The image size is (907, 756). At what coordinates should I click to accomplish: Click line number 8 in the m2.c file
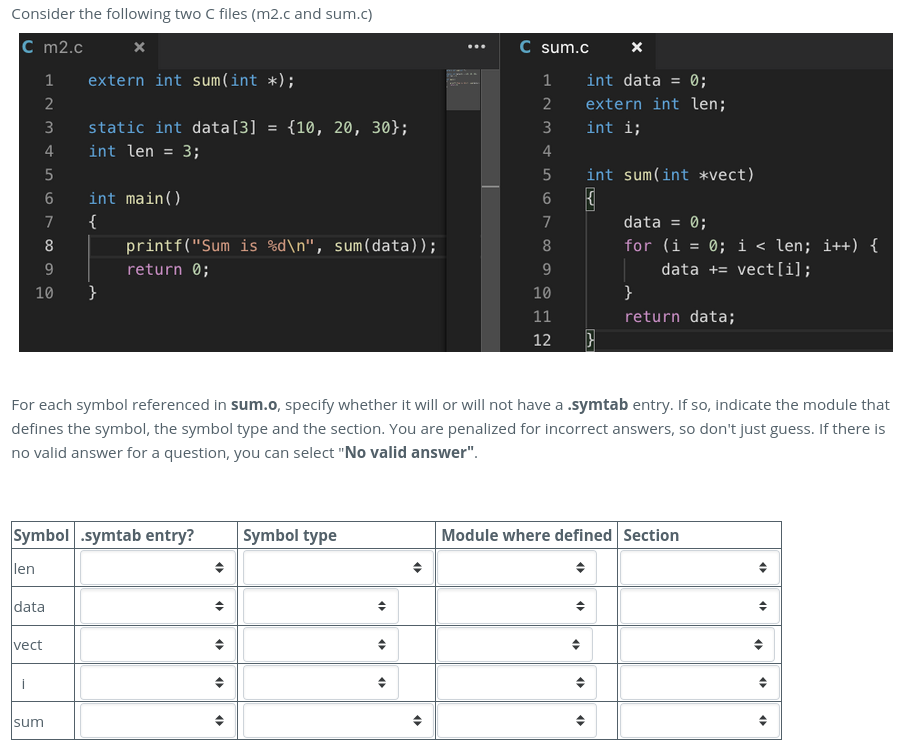(48, 245)
